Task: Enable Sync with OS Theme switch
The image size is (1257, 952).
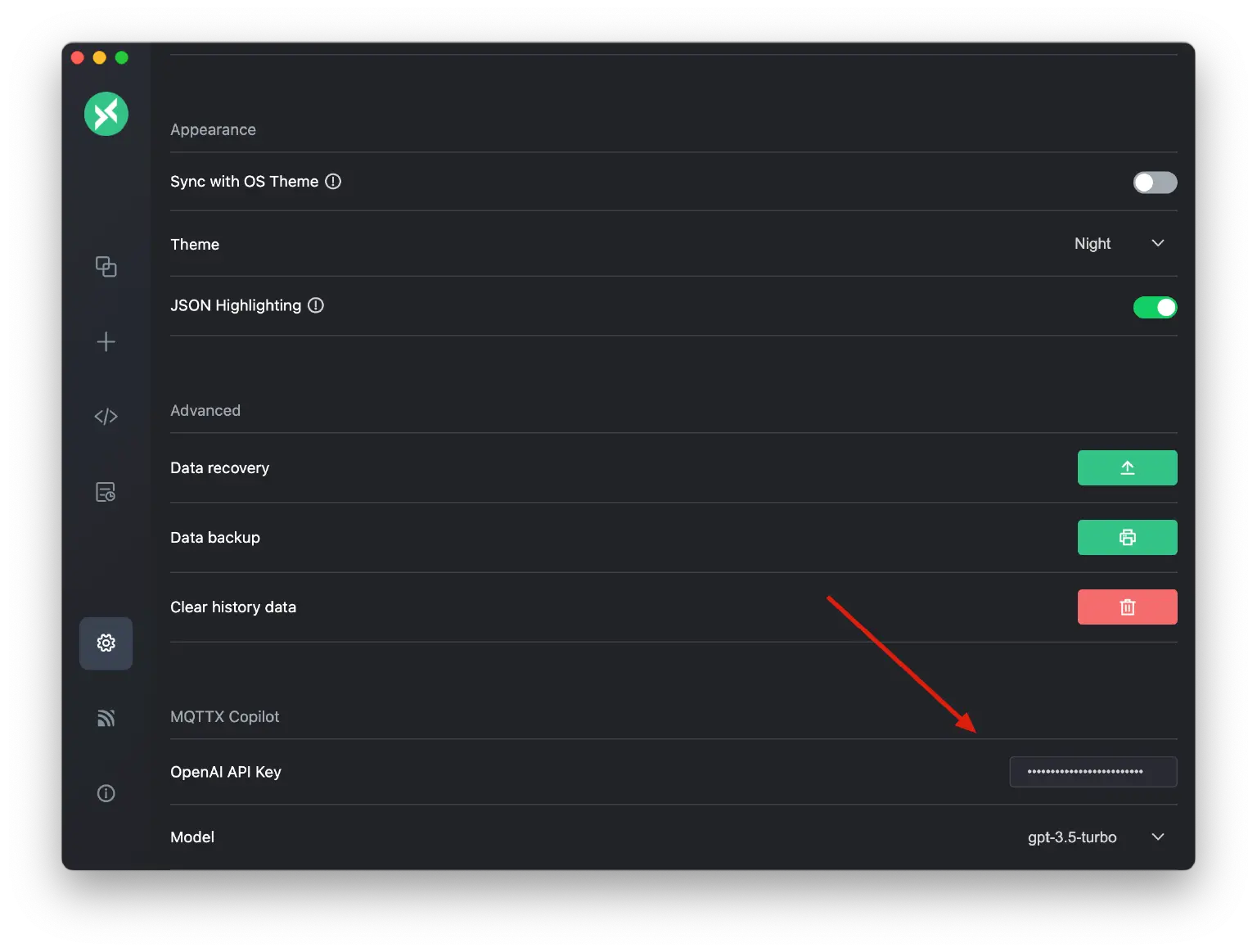Action: (1155, 183)
